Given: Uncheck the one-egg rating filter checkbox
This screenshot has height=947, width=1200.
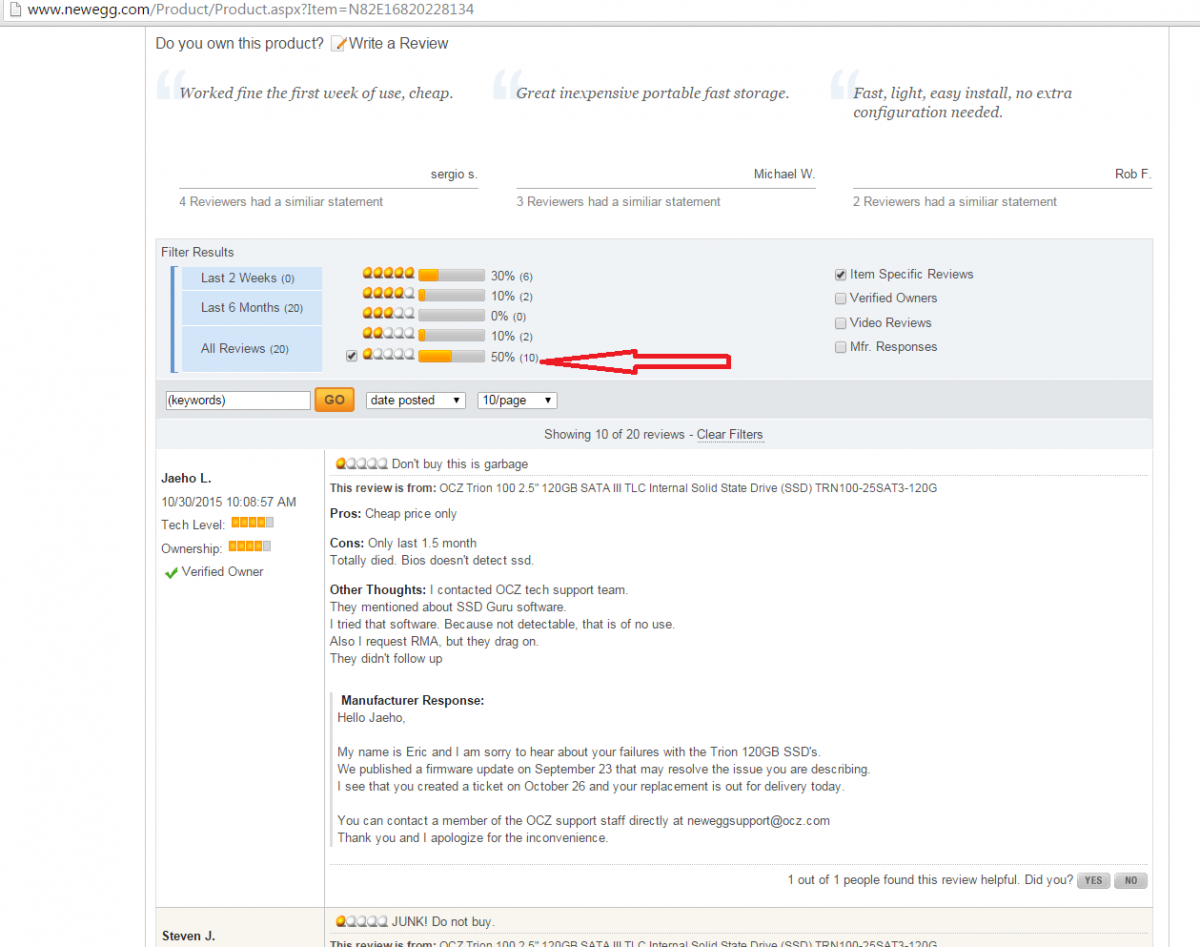Looking at the screenshot, I should click(351, 356).
